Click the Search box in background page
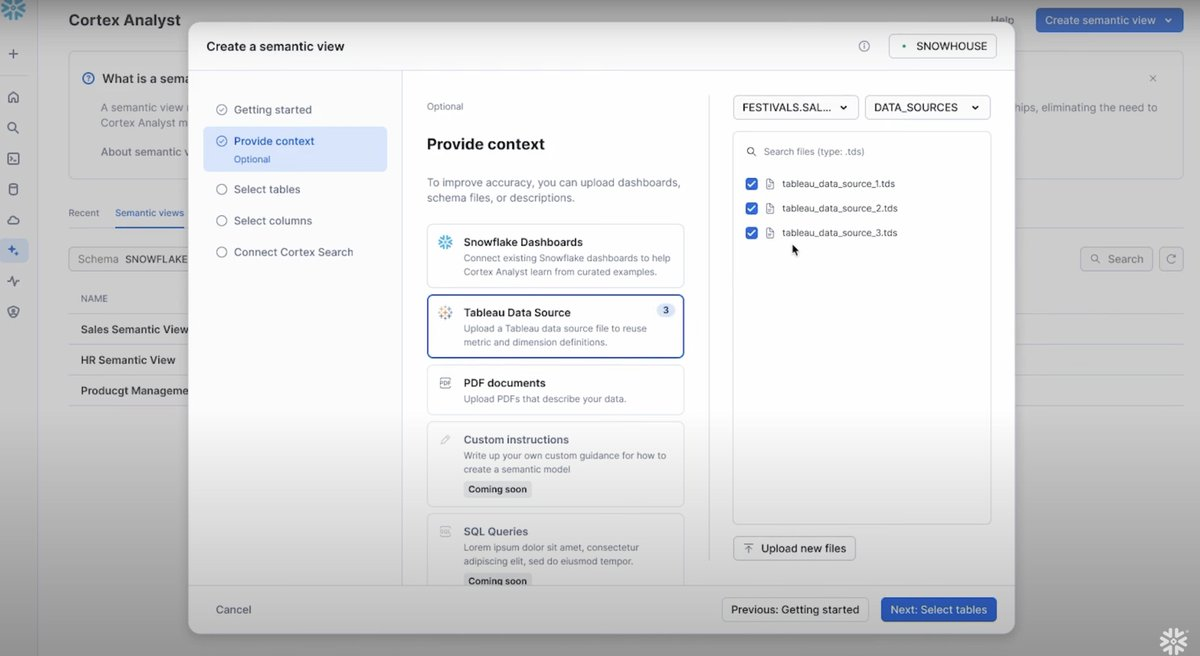The height and width of the screenshot is (656, 1200). click(1116, 259)
